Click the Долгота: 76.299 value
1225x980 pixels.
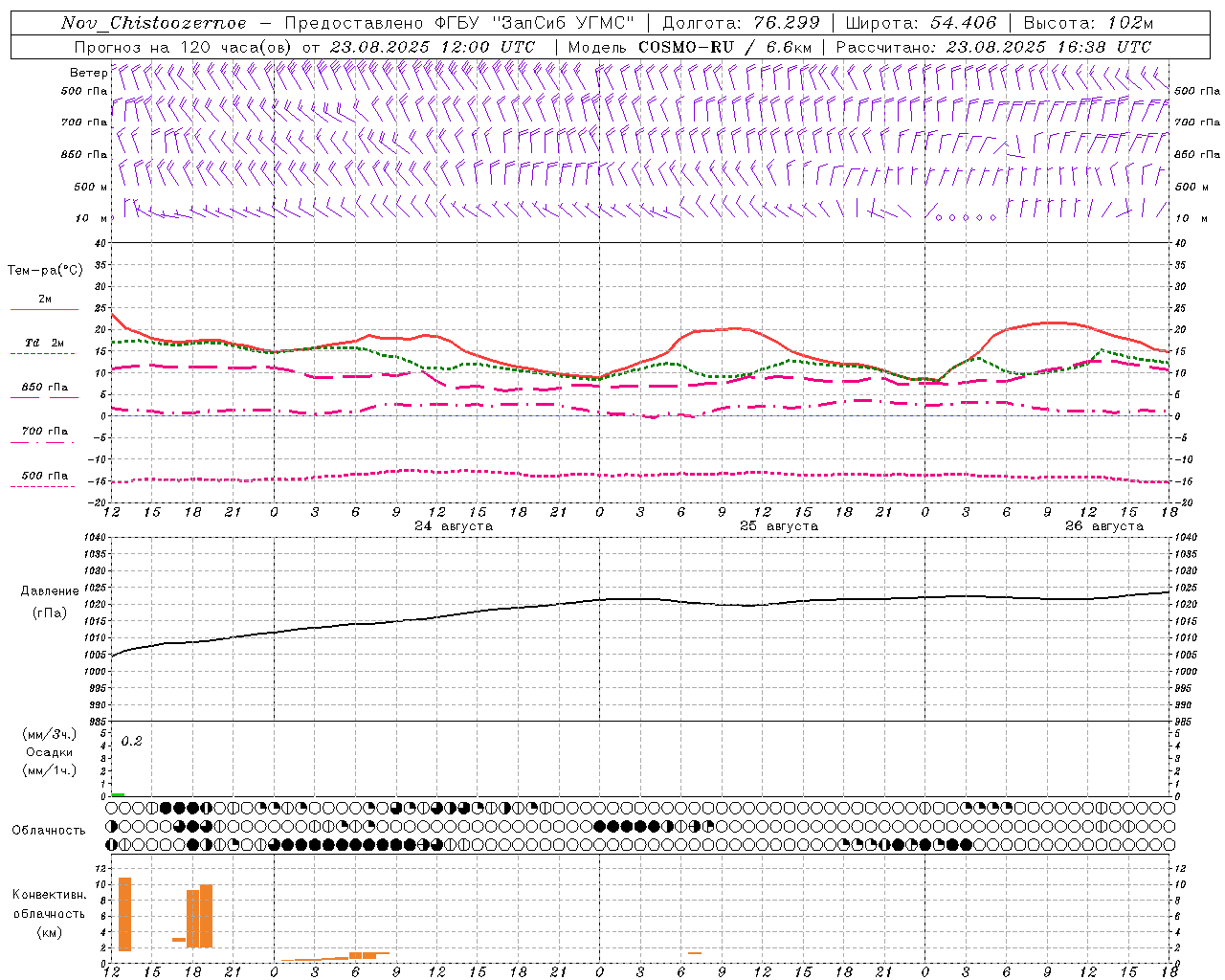(x=741, y=23)
